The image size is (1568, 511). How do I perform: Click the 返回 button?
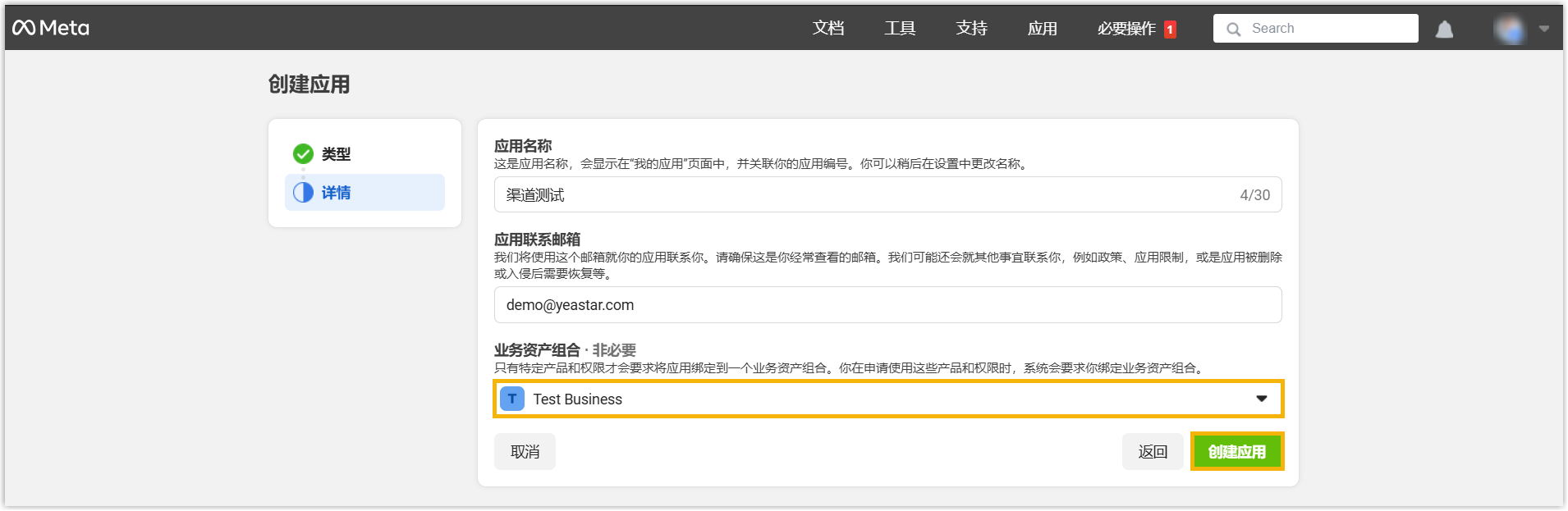point(1152,452)
